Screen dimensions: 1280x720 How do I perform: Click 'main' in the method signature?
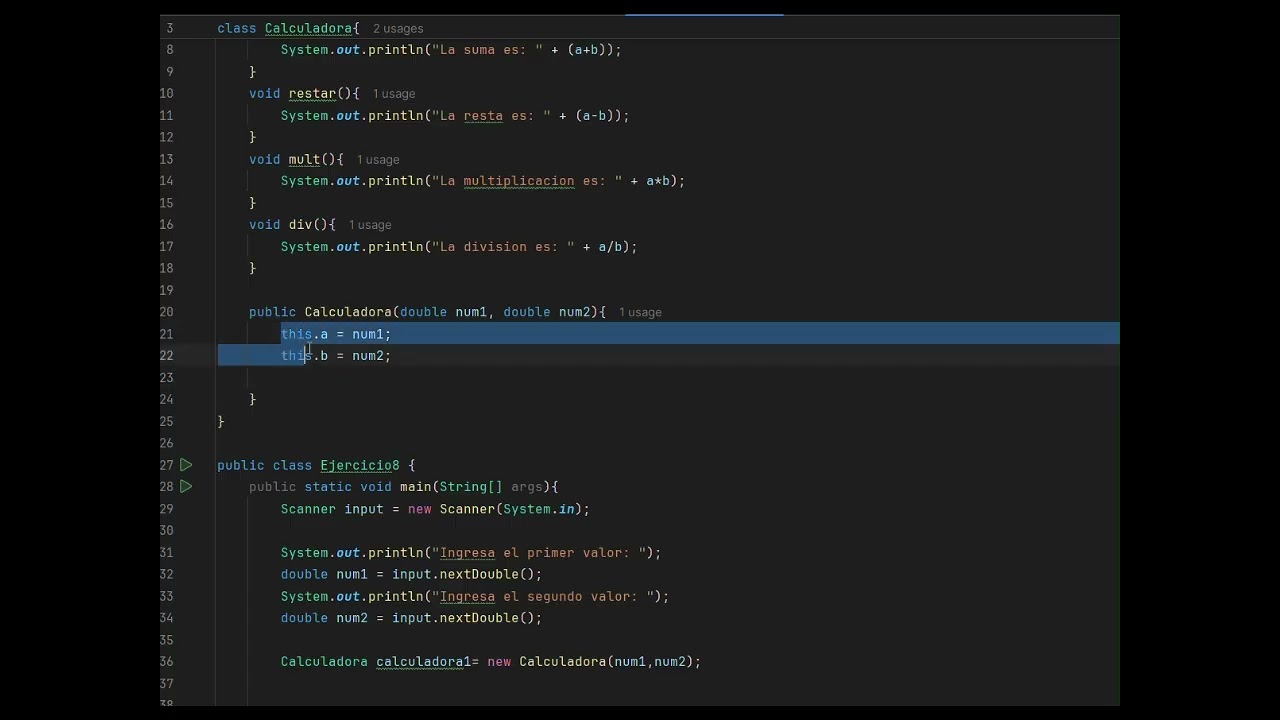(x=415, y=487)
